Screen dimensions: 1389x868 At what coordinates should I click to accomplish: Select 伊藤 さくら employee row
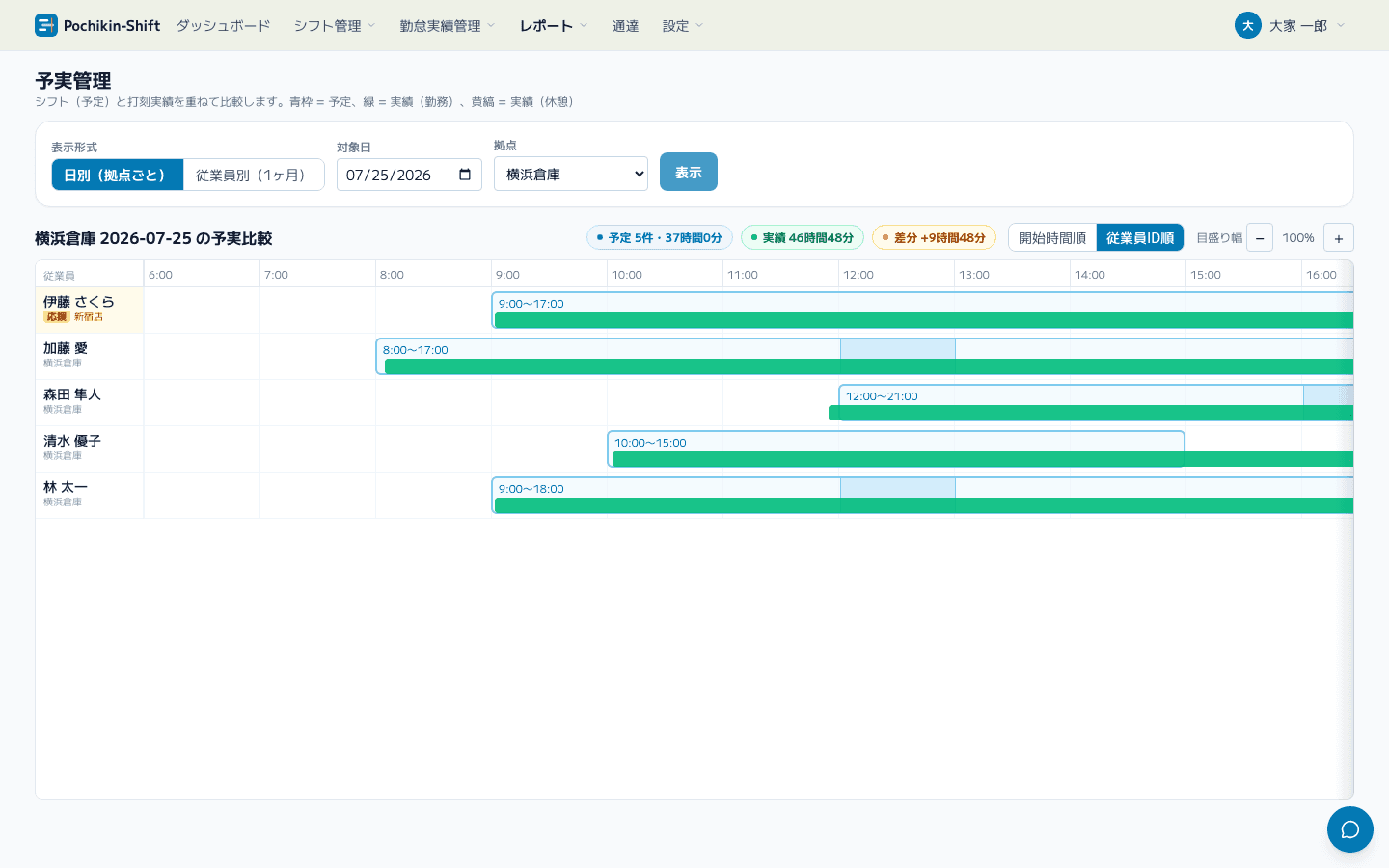tap(90, 310)
